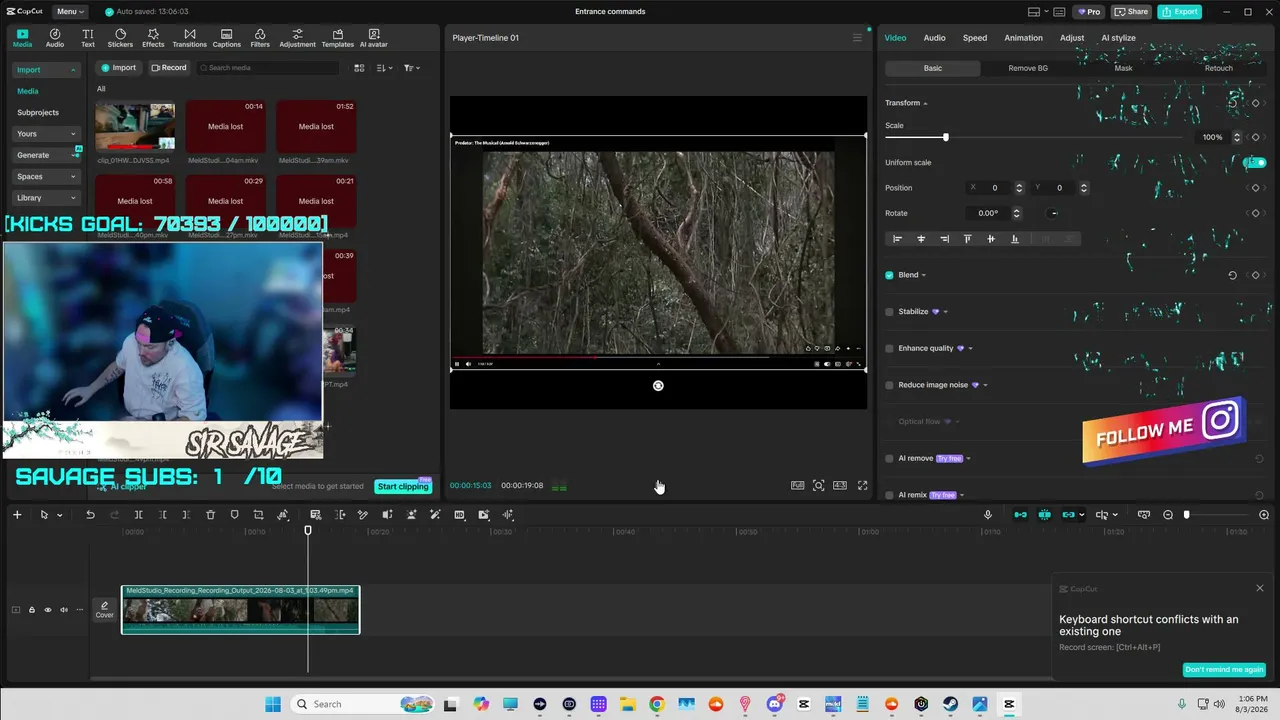
Task: Enable the Reduce image noise checkbox
Action: [889, 385]
